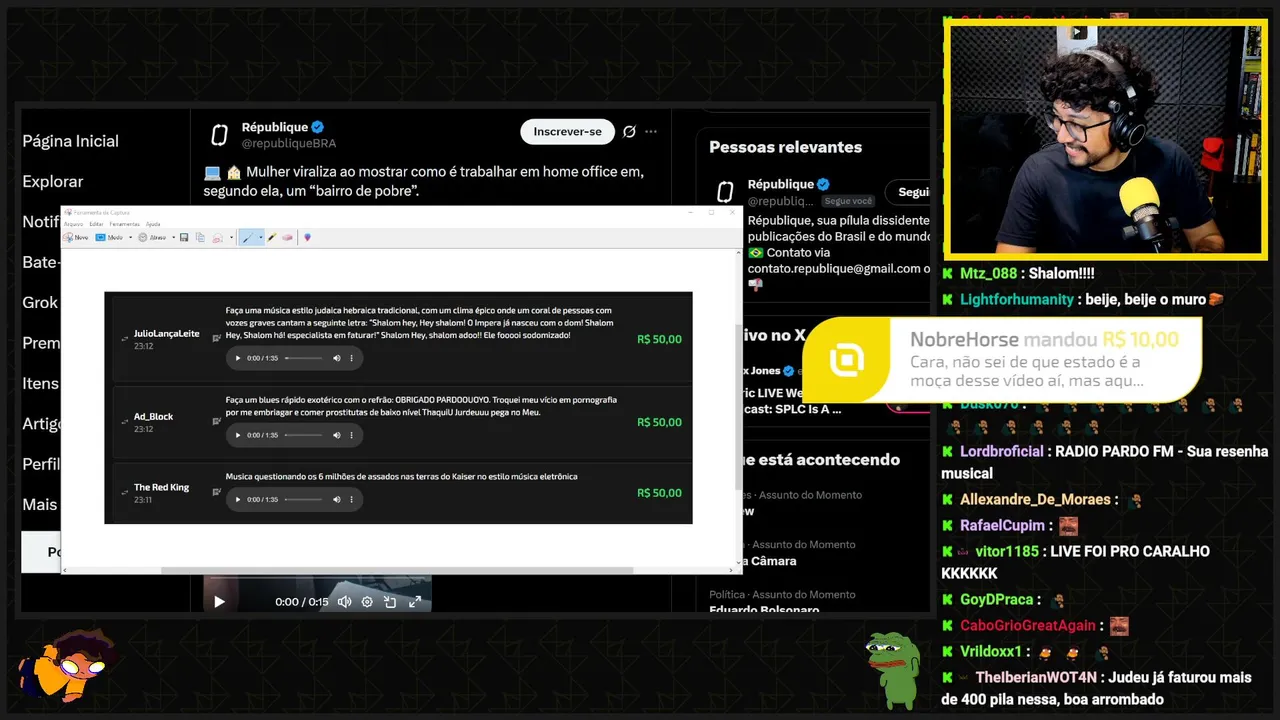Click the Modo button in Snipping Tool
Image resolution: width=1280 pixels, height=720 pixels.
click(x=109, y=237)
